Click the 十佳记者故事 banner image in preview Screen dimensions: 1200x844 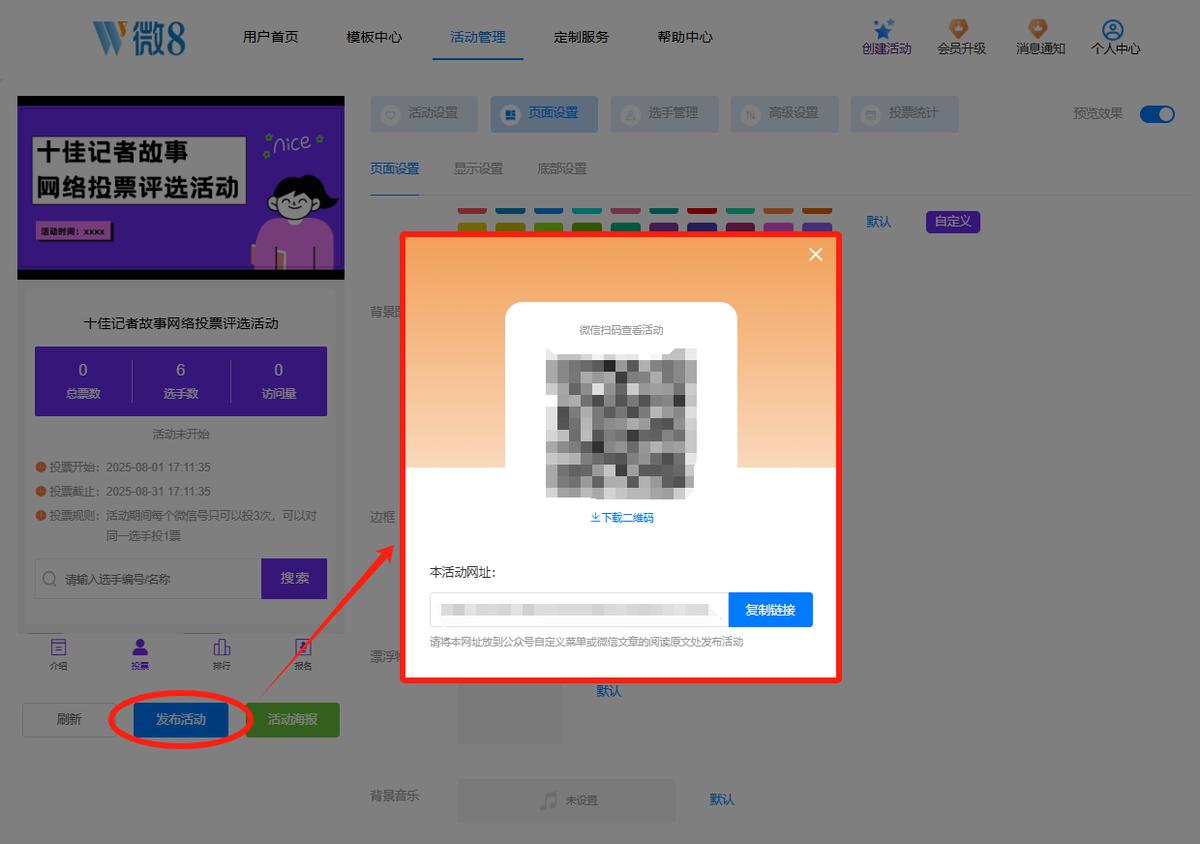point(181,188)
